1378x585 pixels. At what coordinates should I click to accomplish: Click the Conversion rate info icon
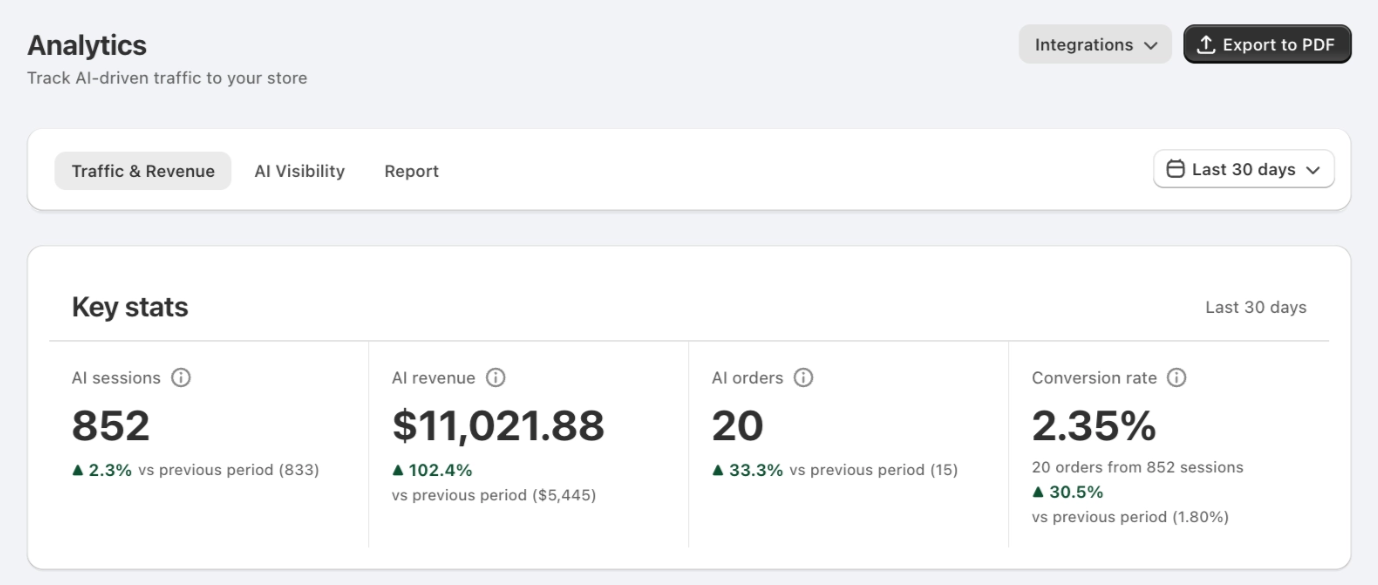1177,378
